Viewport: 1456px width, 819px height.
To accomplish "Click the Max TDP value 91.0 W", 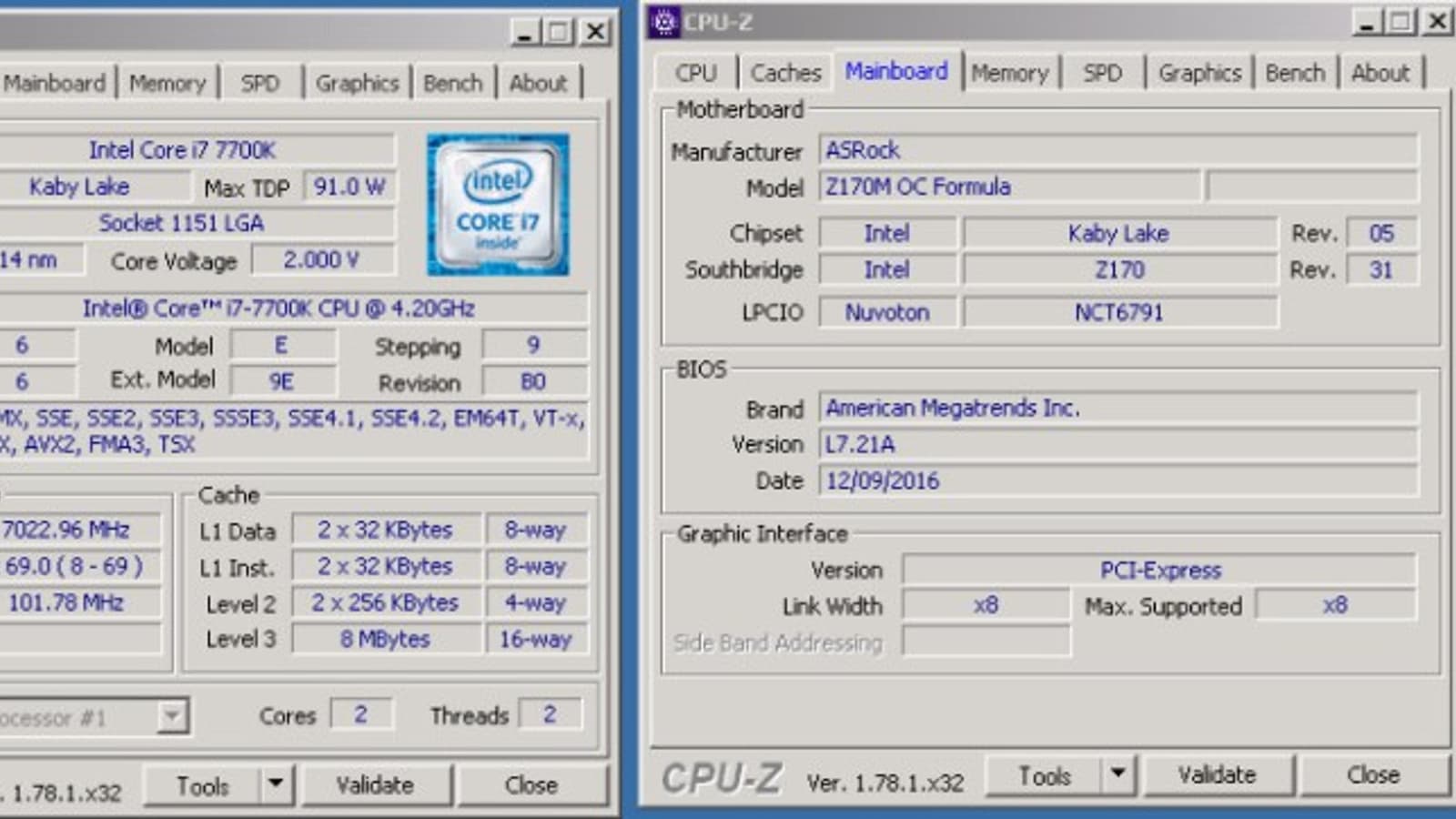I will (349, 187).
